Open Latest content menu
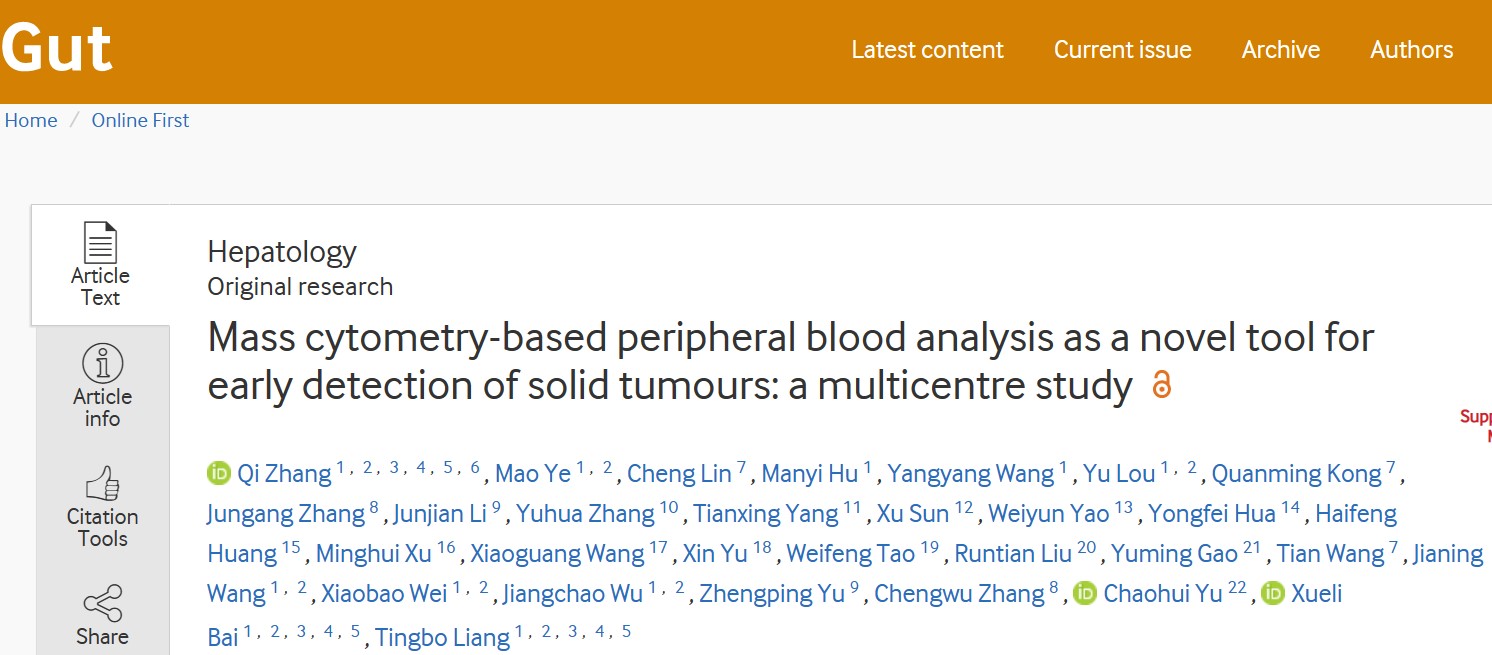 tap(927, 50)
